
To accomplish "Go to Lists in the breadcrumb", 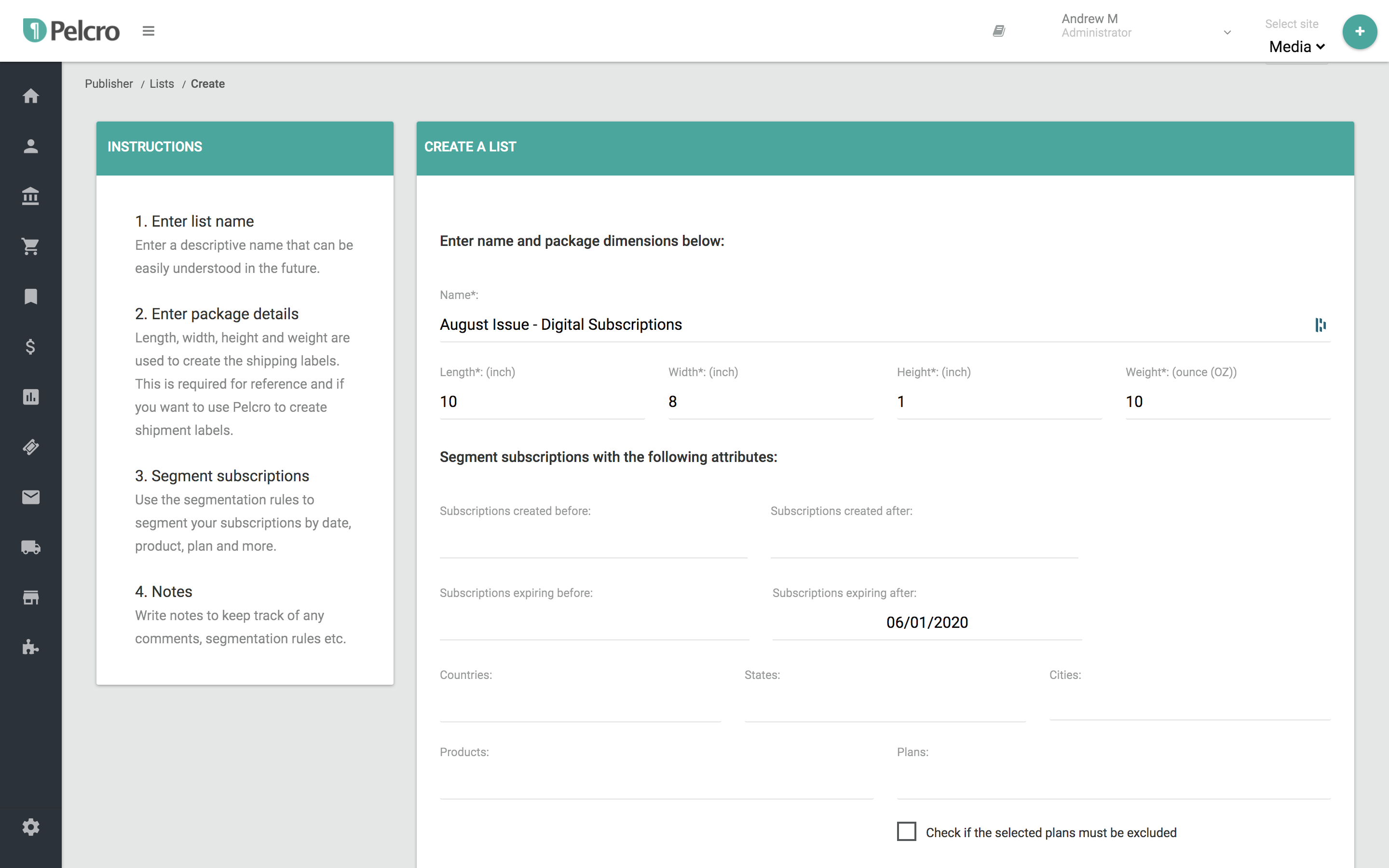I will 161,84.
